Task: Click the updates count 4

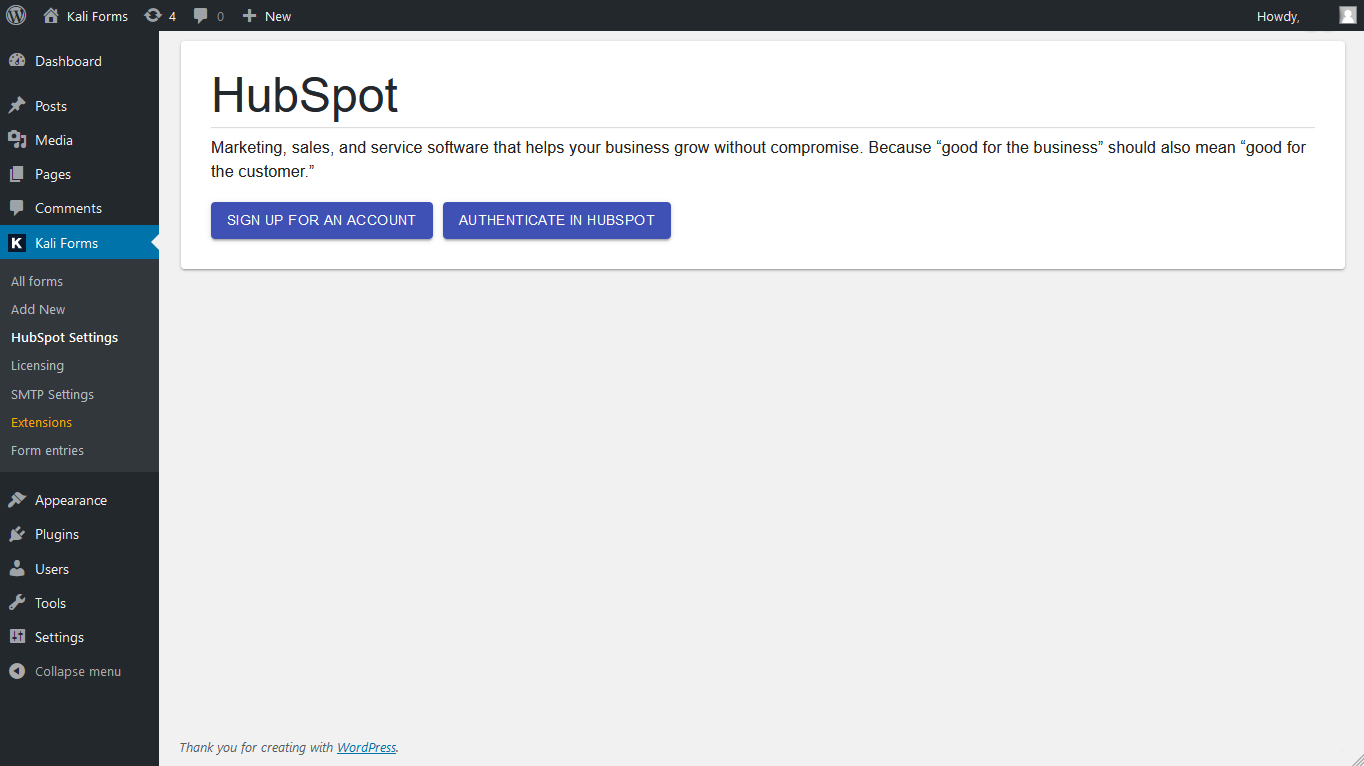Action: 172,16
